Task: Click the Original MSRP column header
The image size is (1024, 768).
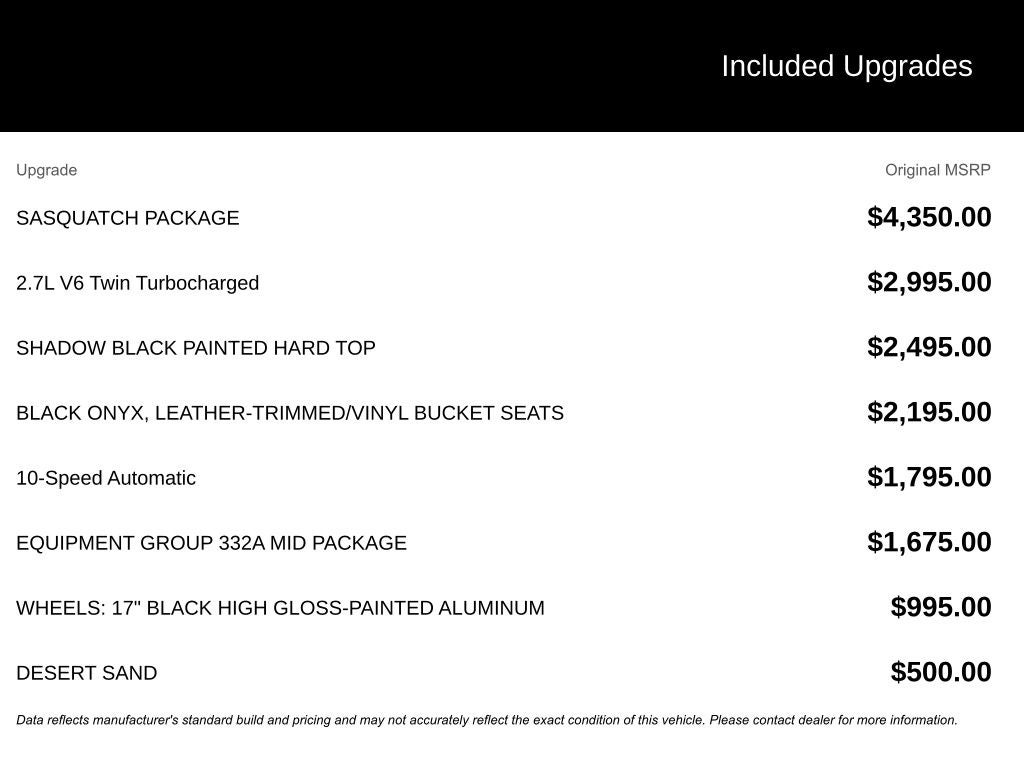Action: (x=937, y=170)
